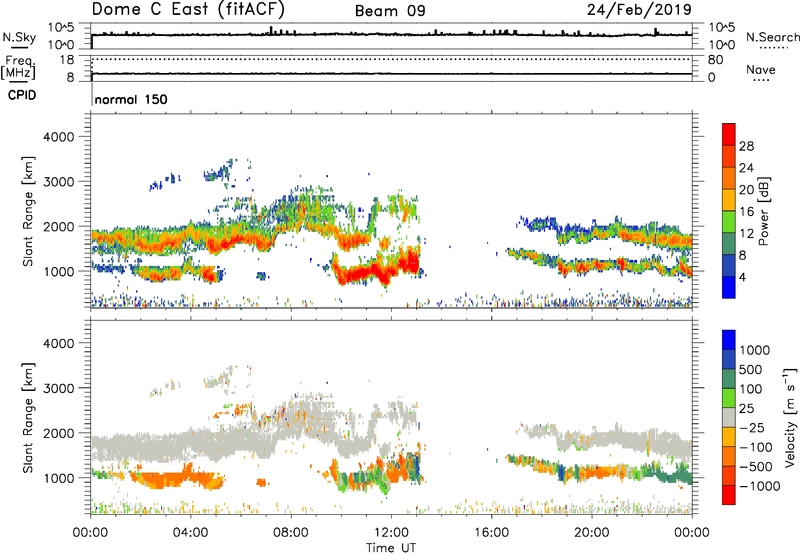
Task: Select the 'Beam 09' header label
Action: coord(390,11)
